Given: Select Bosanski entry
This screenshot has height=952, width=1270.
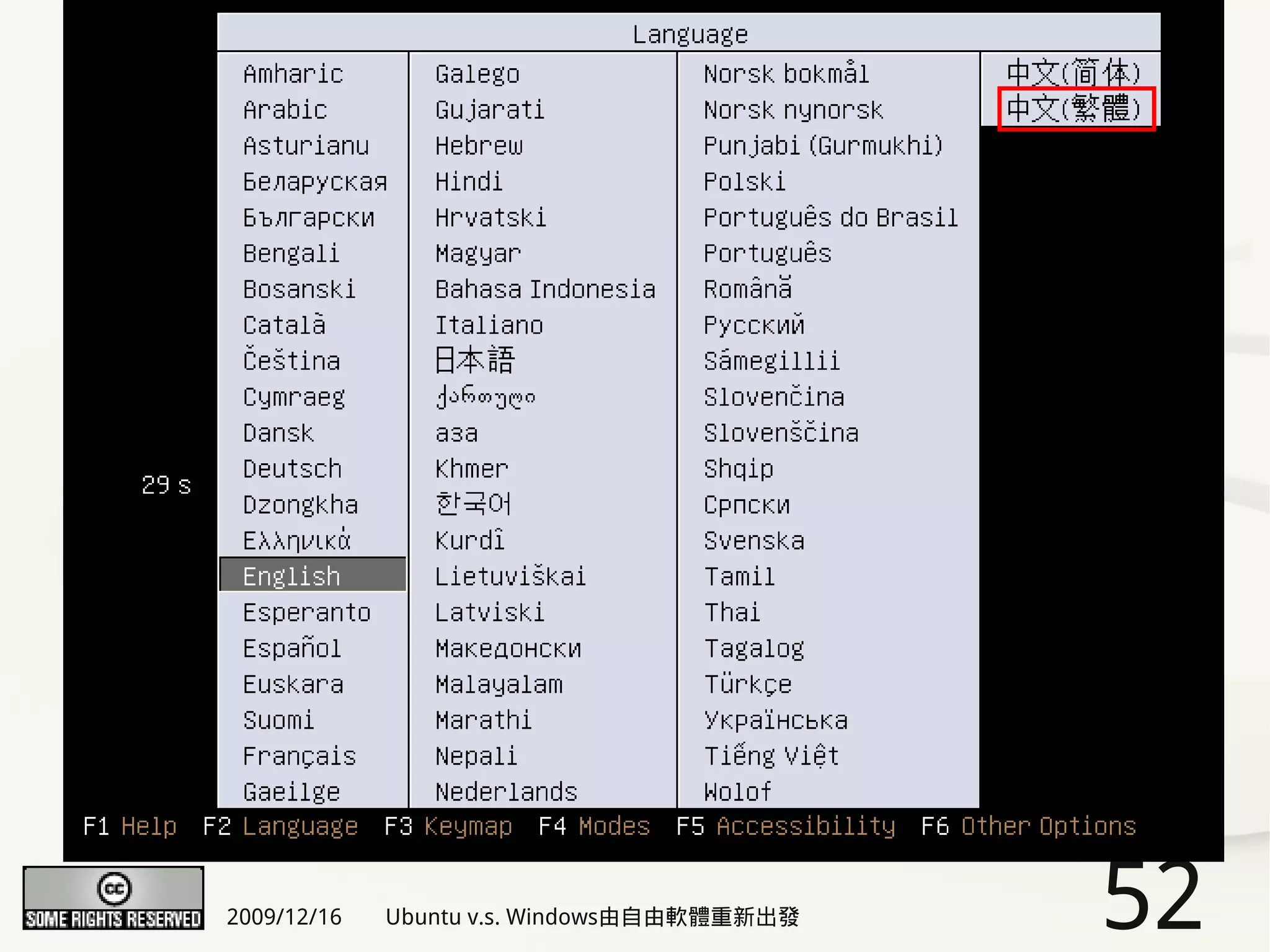Looking at the screenshot, I should click(x=299, y=290).
